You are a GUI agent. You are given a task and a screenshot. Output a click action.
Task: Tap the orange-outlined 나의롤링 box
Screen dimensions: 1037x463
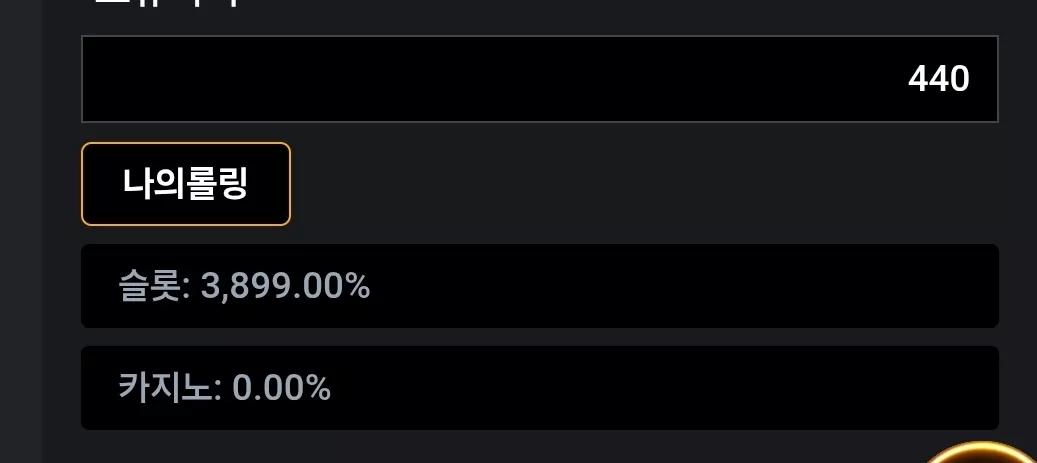186,184
